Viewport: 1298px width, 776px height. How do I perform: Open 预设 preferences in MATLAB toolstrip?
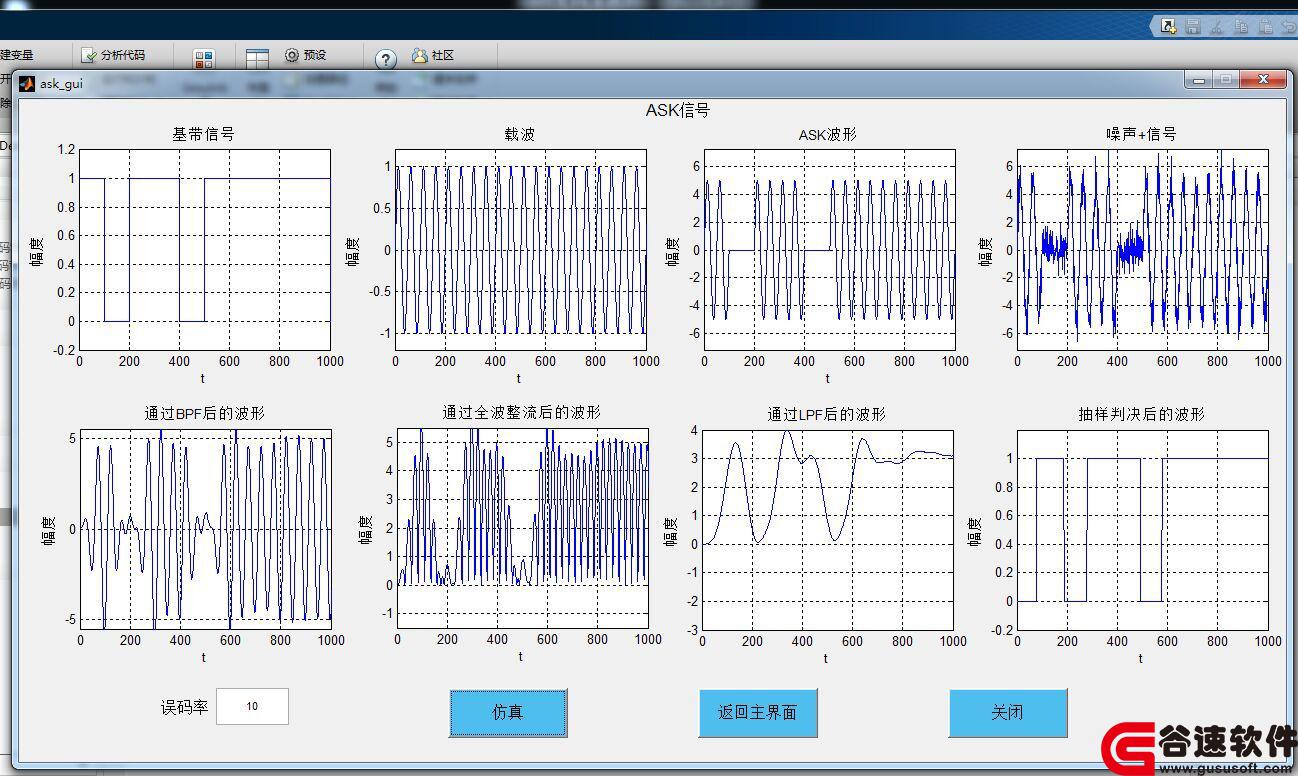(306, 56)
